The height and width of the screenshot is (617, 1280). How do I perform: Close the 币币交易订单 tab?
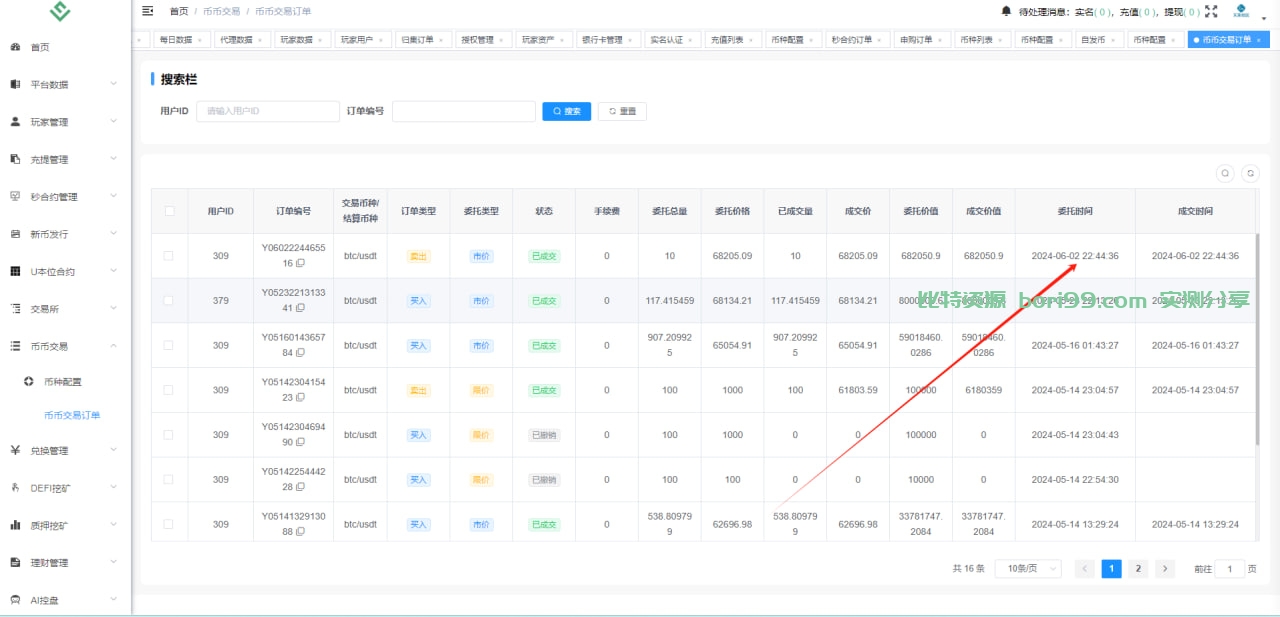pyautogui.click(x=1261, y=40)
